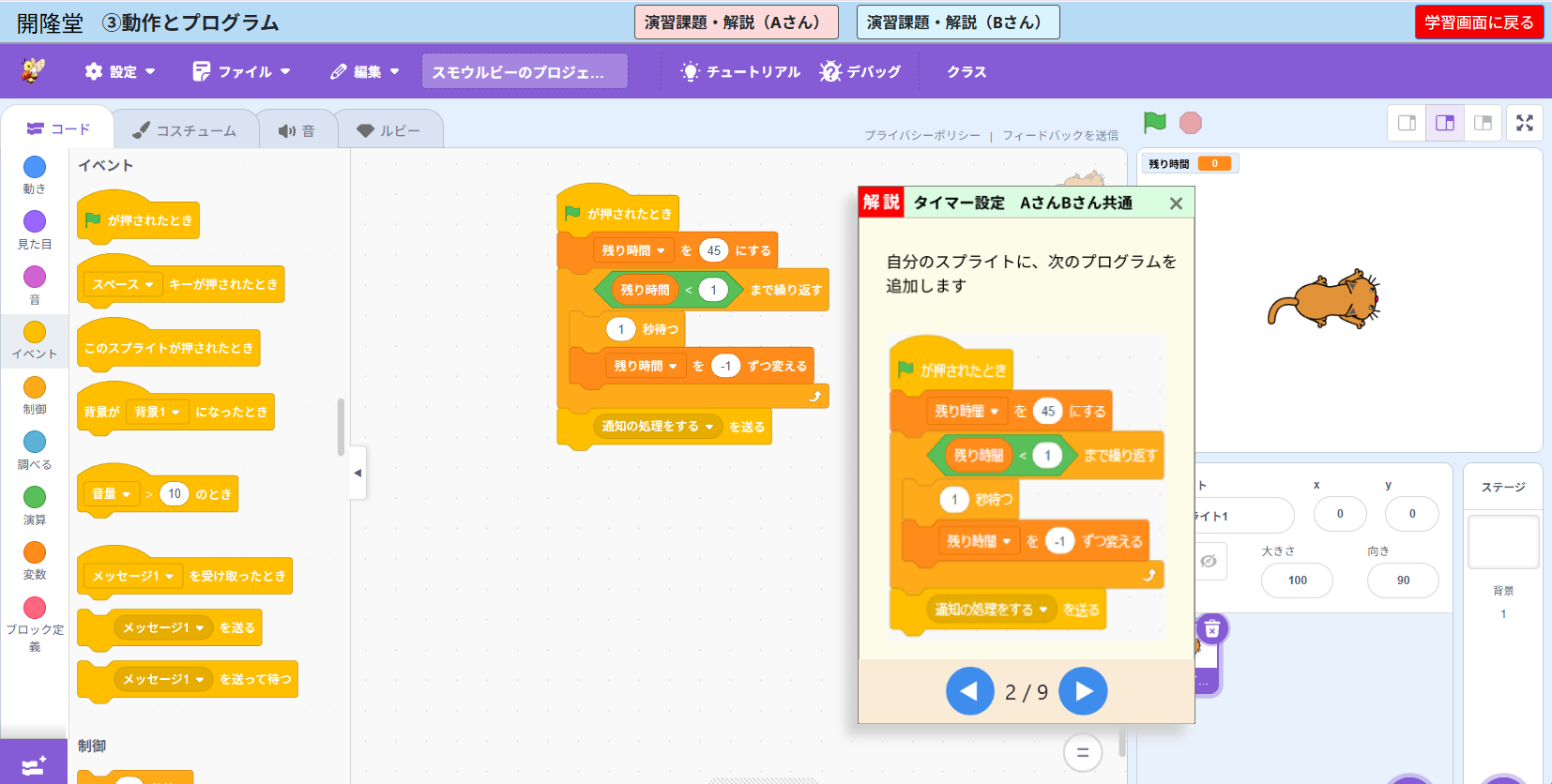
Task: Open the add extension button
Action: pos(34,763)
